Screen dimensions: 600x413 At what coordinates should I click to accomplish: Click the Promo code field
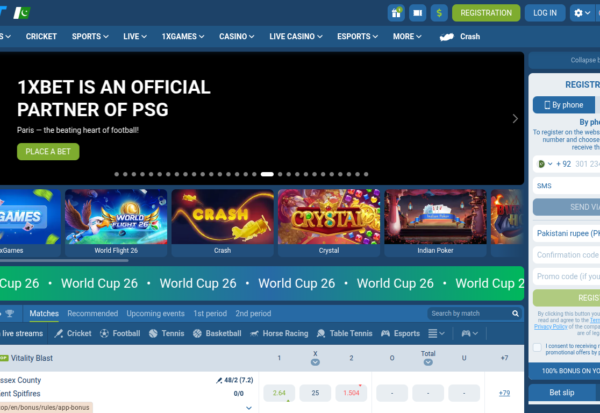(x=566, y=276)
